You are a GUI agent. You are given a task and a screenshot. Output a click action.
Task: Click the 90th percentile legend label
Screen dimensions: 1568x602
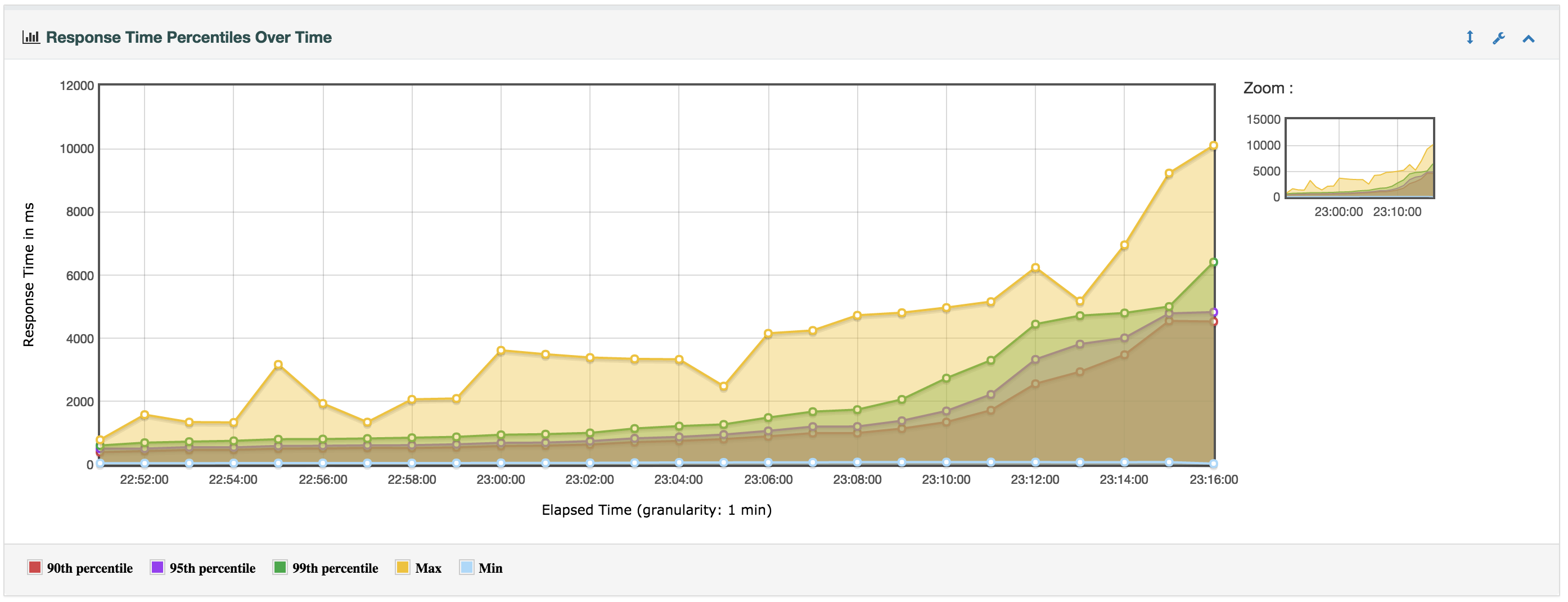coord(89,568)
